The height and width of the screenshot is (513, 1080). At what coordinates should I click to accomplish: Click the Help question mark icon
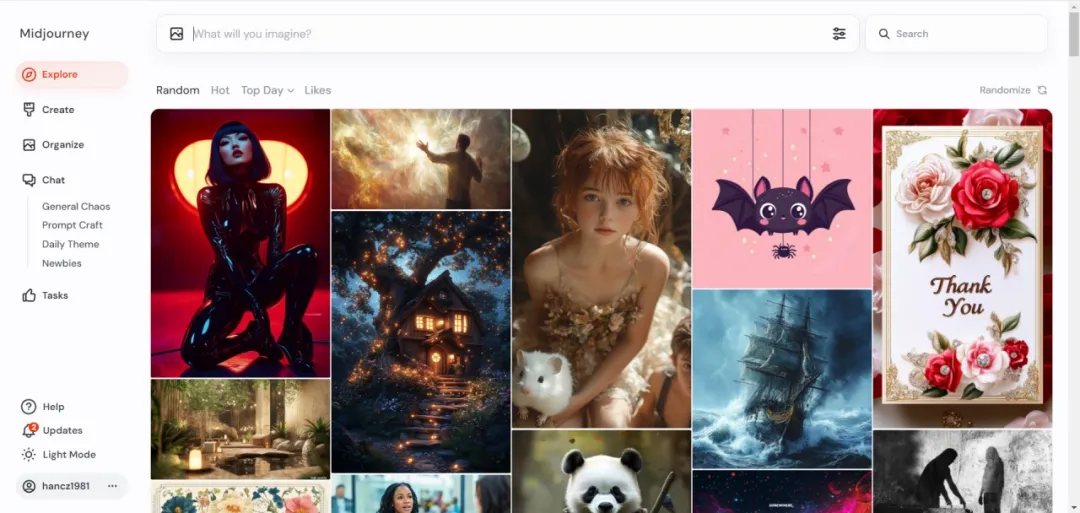29,407
